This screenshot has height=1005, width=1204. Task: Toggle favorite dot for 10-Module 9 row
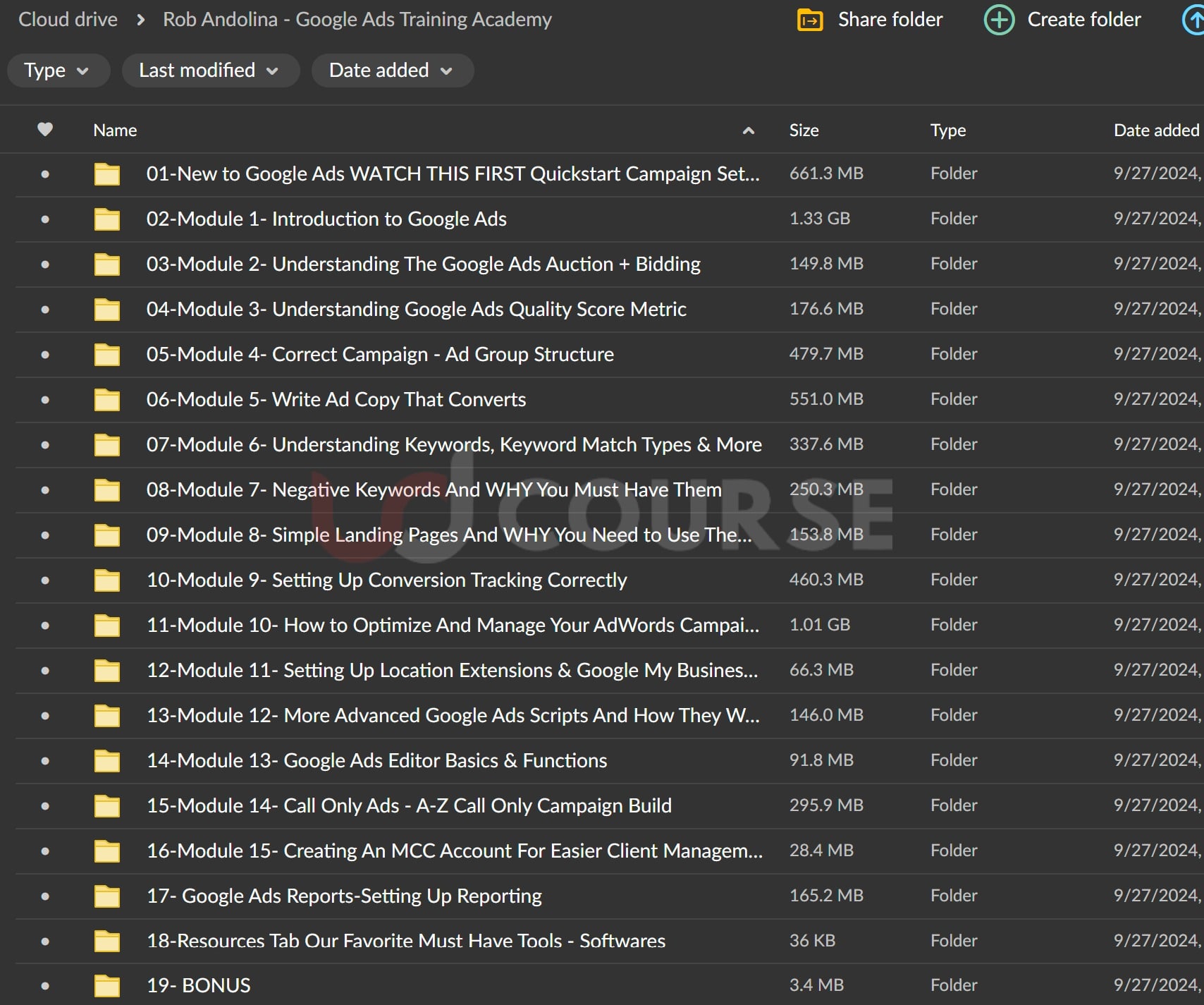tap(45, 580)
